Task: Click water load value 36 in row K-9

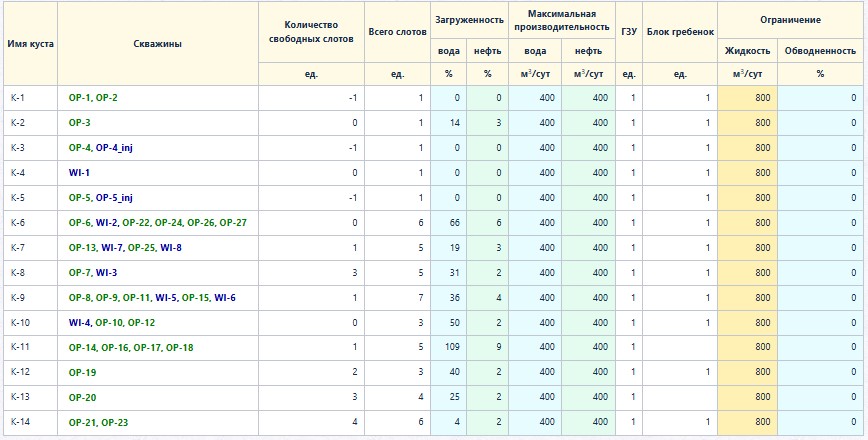Action: click(455, 298)
